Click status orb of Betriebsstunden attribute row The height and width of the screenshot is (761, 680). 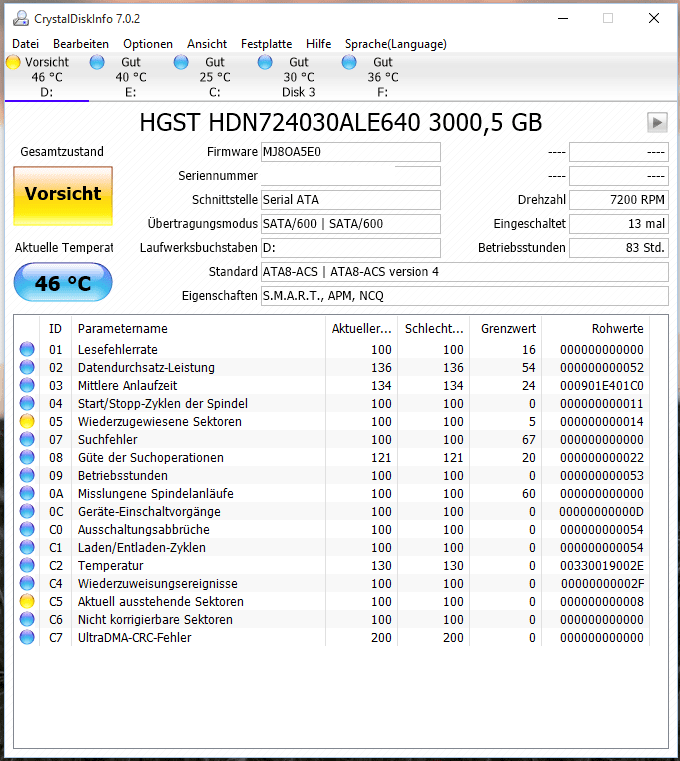27,475
